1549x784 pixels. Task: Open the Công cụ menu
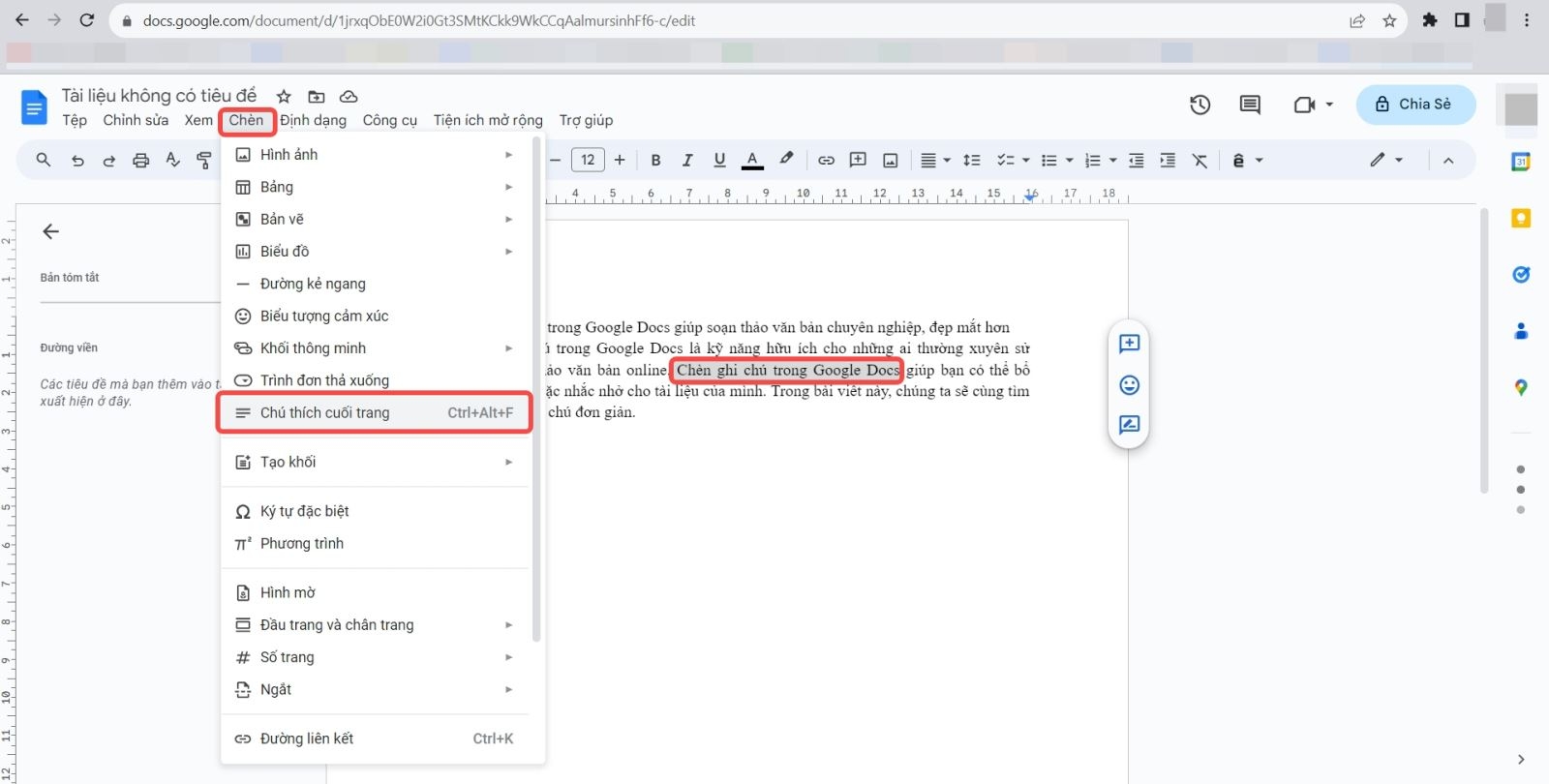(x=390, y=120)
